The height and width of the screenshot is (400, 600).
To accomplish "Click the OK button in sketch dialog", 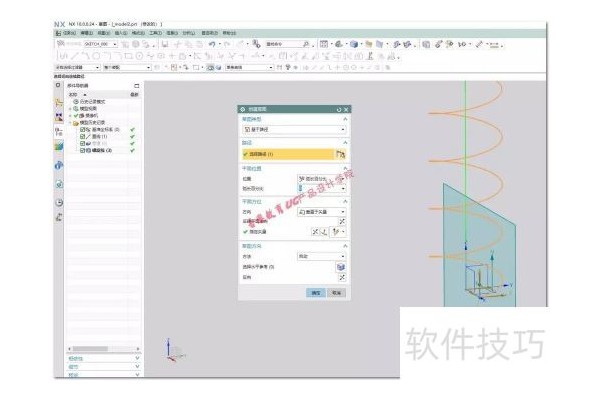I will [316, 293].
